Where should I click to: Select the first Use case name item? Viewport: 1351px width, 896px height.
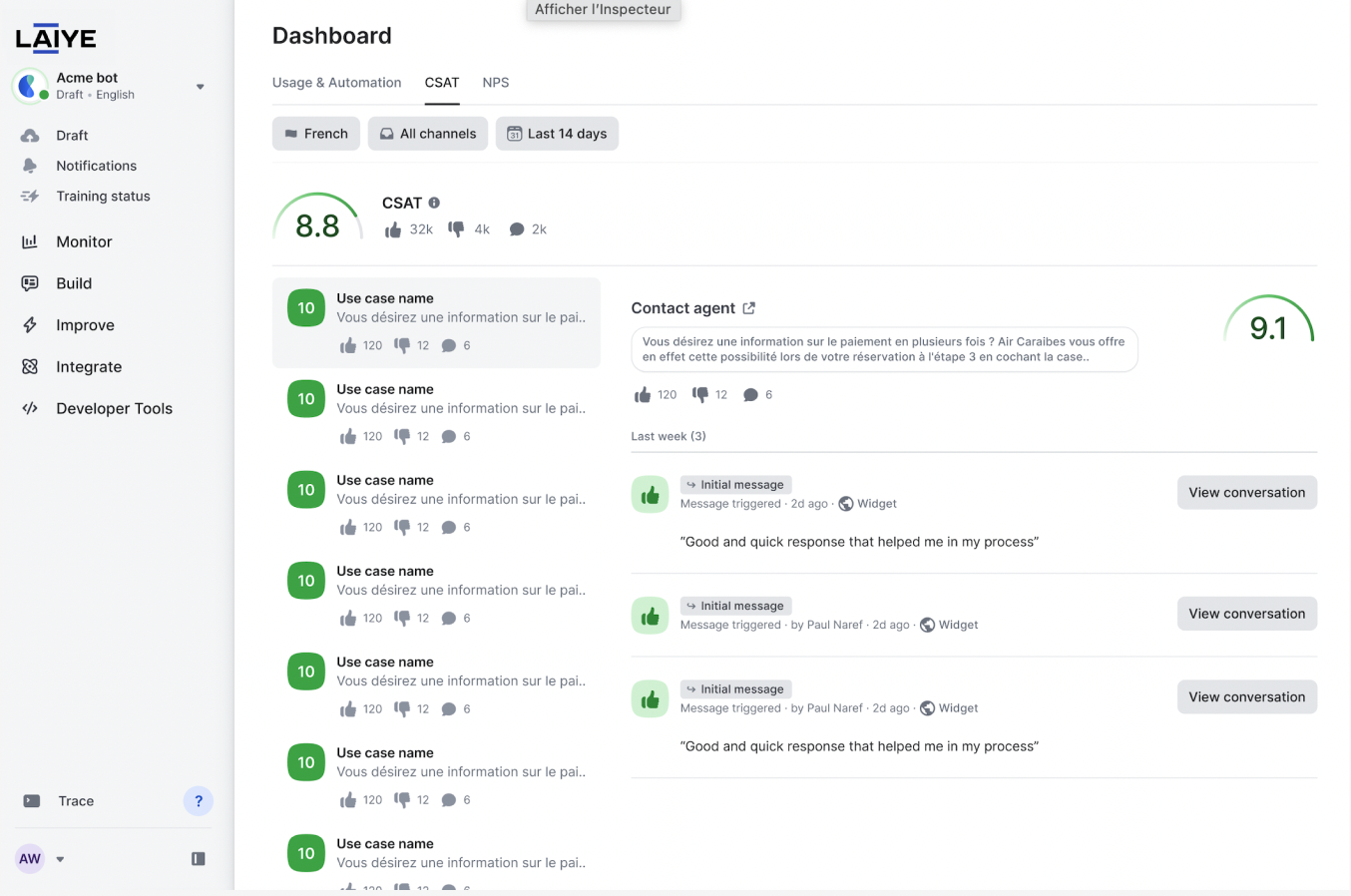click(x=436, y=322)
